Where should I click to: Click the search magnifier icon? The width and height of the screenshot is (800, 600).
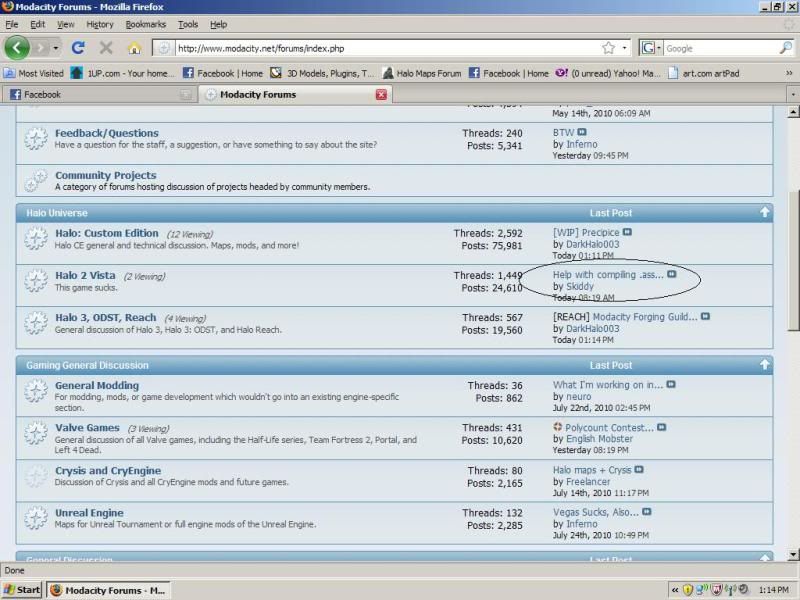pyautogui.click(x=786, y=48)
